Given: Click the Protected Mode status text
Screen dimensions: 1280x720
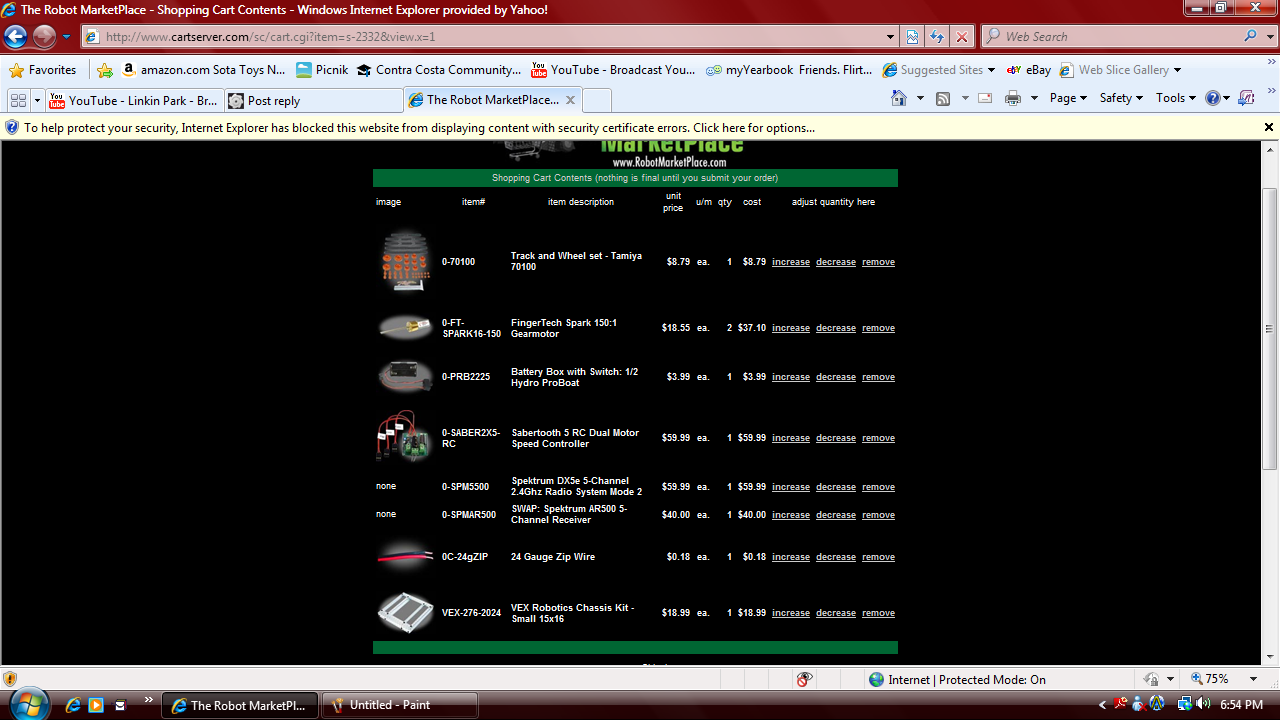Looking at the screenshot, I should click(x=967, y=679).
